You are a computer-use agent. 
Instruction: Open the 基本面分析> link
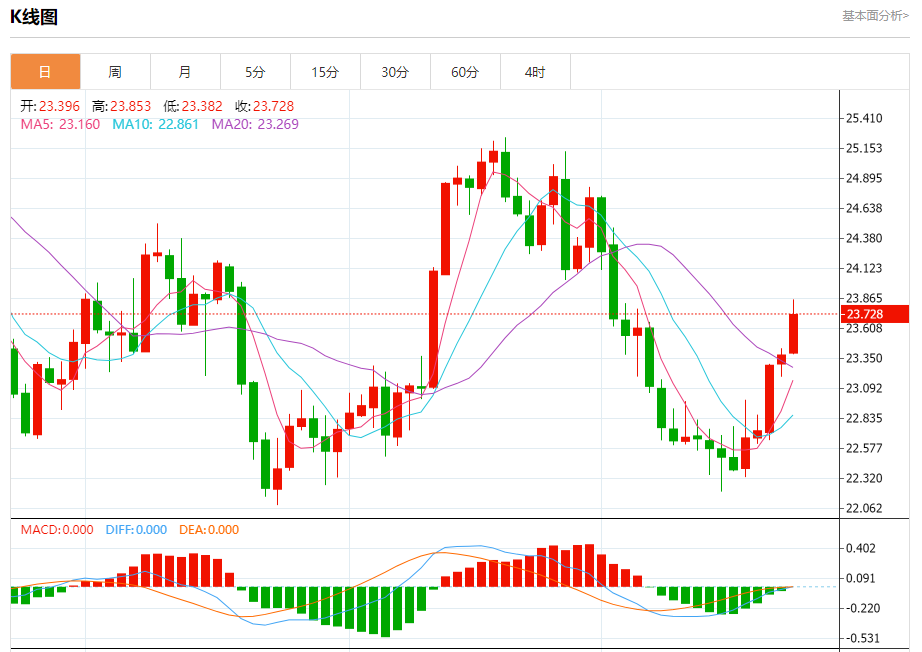tap(875, 16)
